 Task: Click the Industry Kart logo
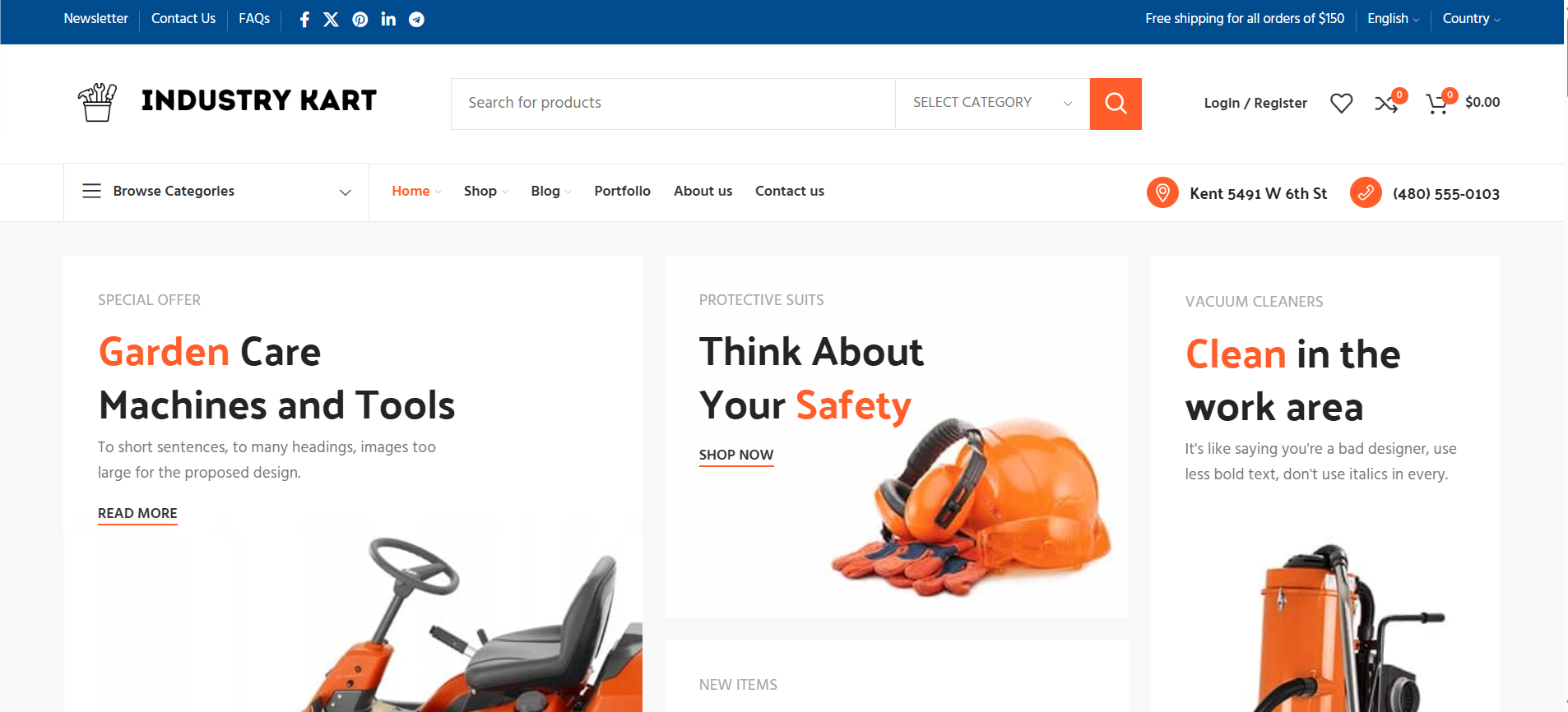[227, 102]
